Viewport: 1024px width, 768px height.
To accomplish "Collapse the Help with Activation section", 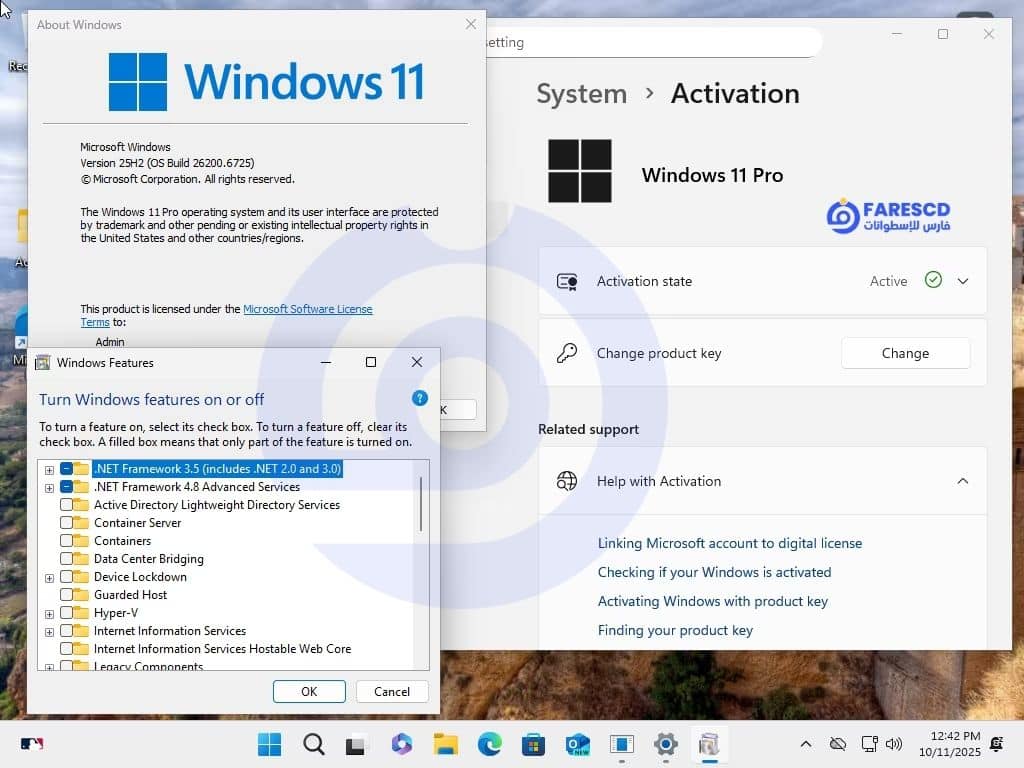I will pyautogui.click(x=963, y=481).
